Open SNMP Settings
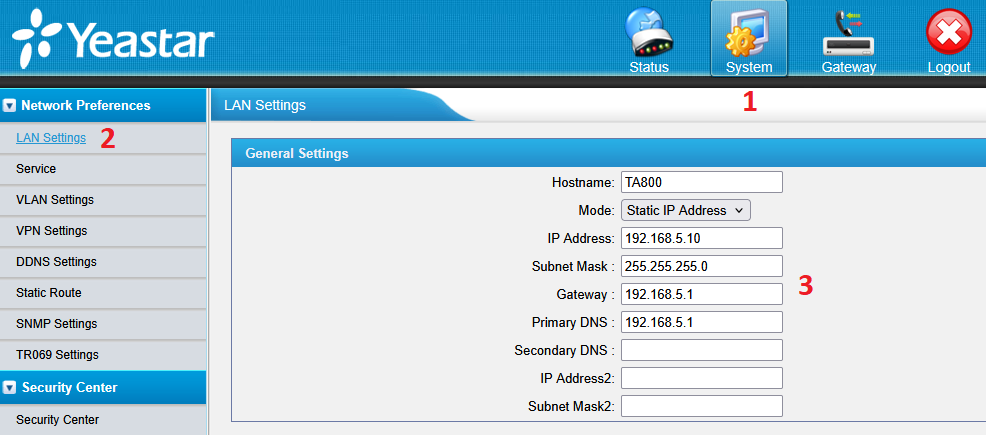This screenshot has height=435, width=986. coord(57,324)
